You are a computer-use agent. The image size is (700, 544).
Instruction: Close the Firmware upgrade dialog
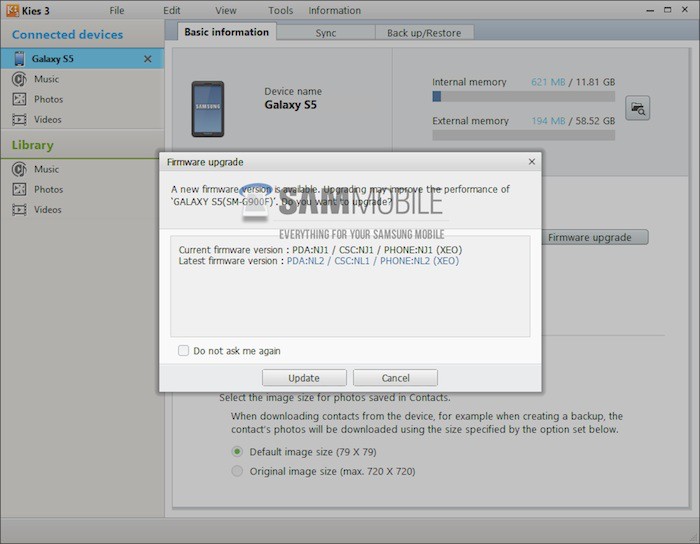click(x=532, y=162)
